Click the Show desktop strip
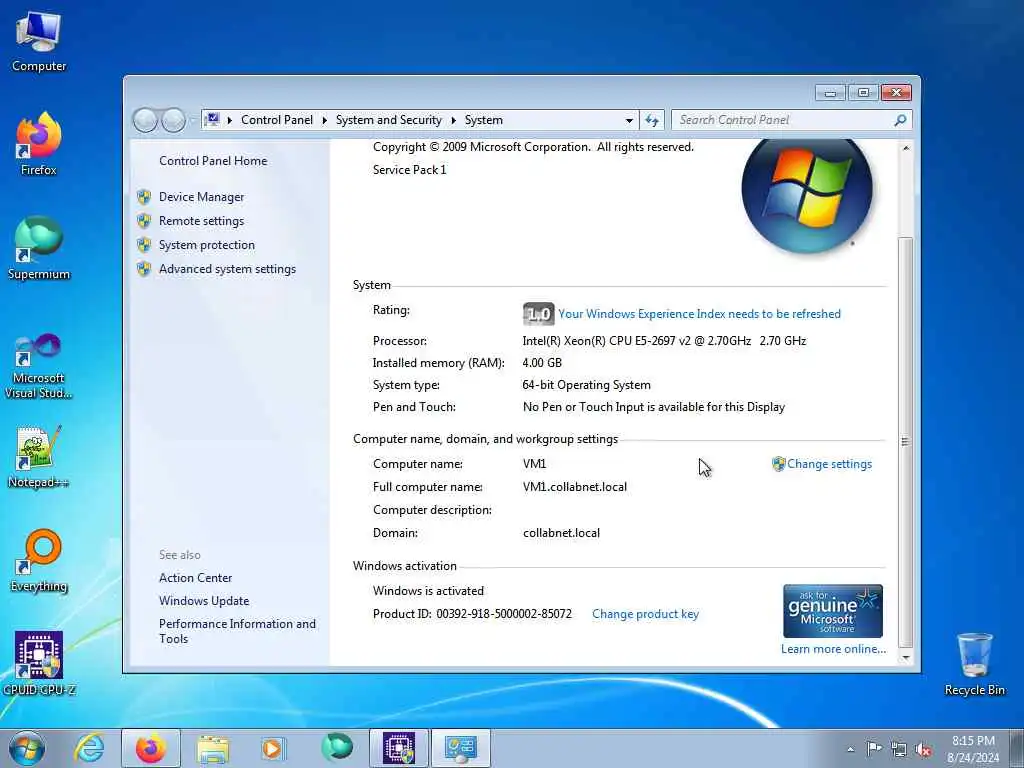 [1017, 748]
